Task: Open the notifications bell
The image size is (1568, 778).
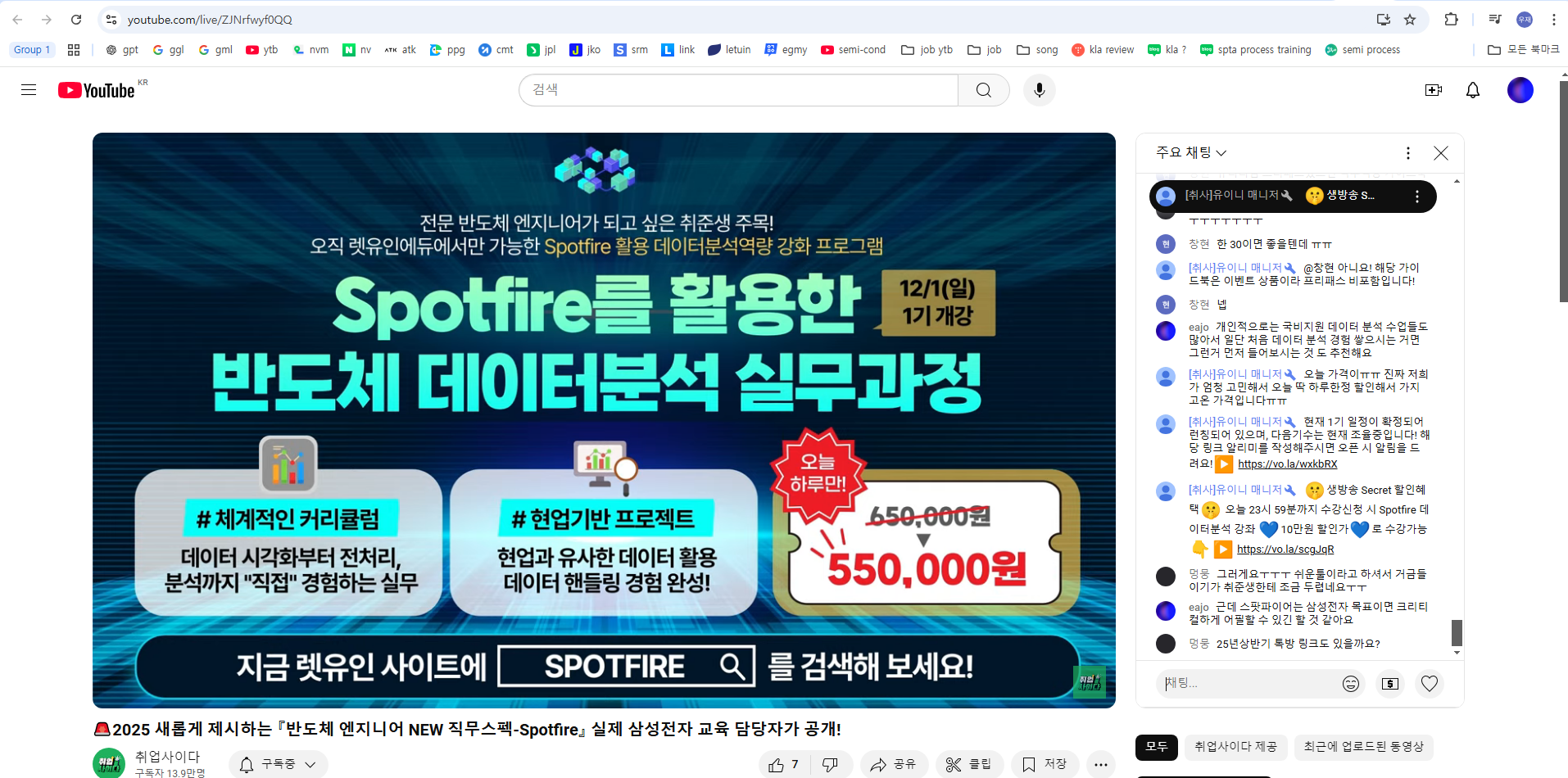Action: pos(1472,90)
